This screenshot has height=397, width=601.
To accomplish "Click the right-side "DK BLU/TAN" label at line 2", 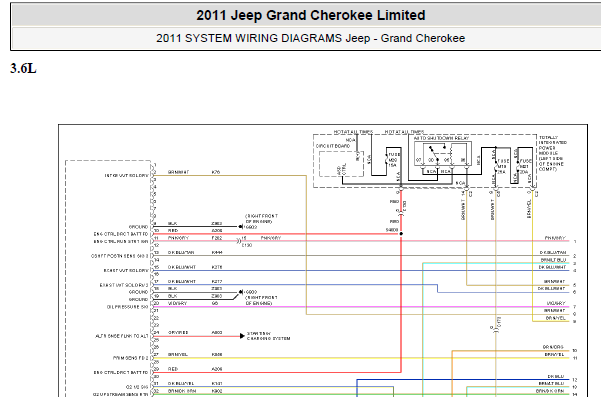I will pyautogui.click(x=553, y=253).
